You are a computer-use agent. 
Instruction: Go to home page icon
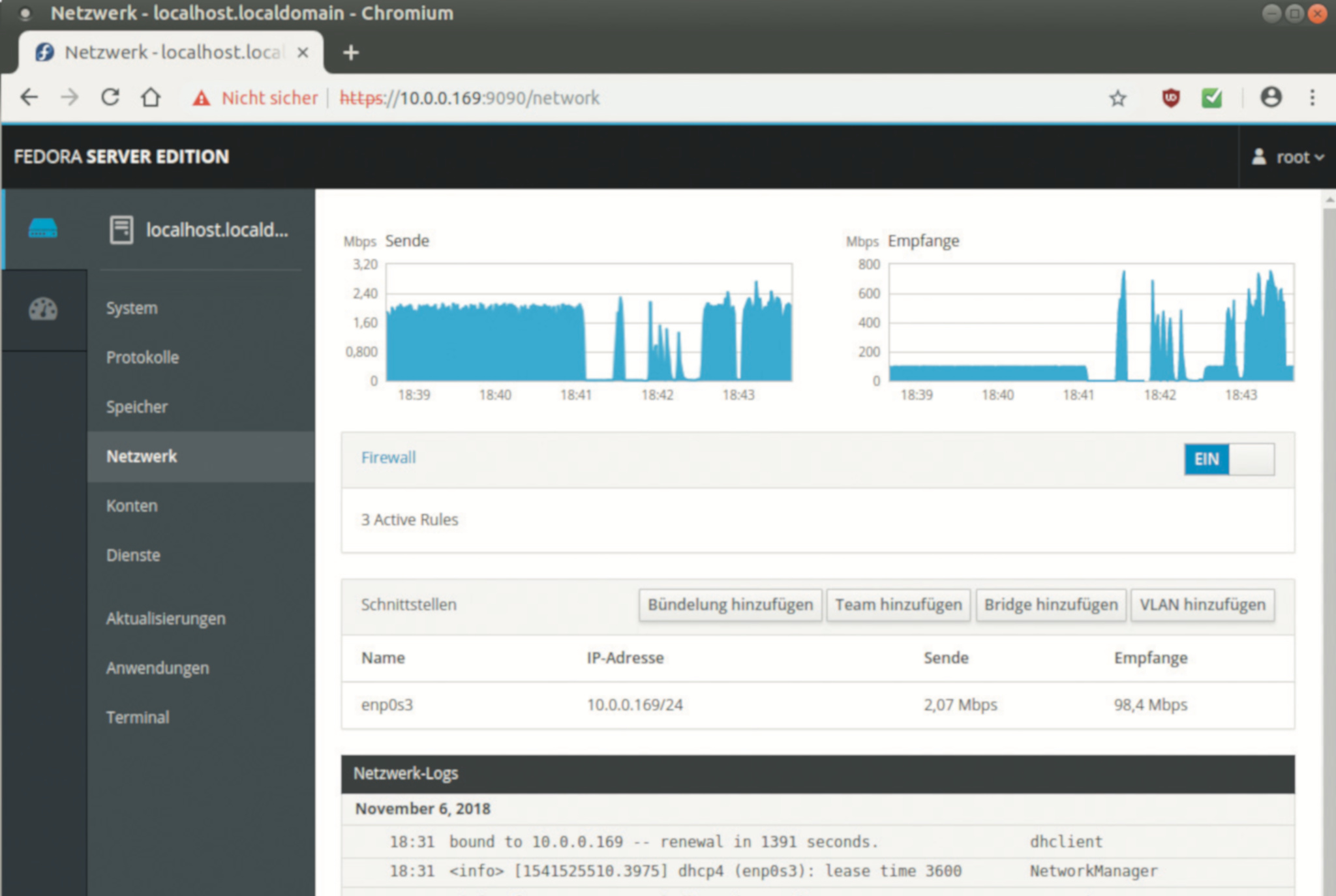coord(151,98)
